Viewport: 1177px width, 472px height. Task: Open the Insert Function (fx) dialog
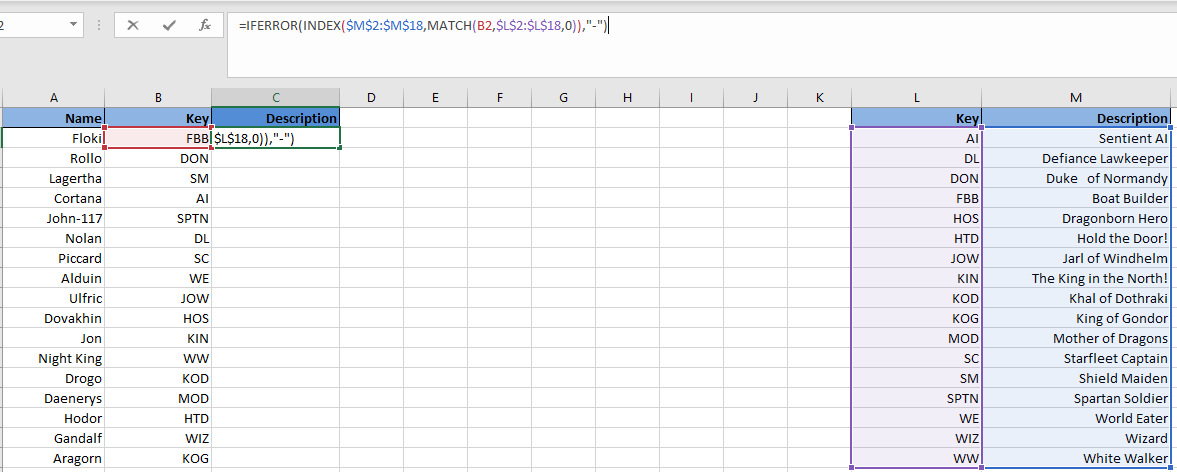(205, 26)
